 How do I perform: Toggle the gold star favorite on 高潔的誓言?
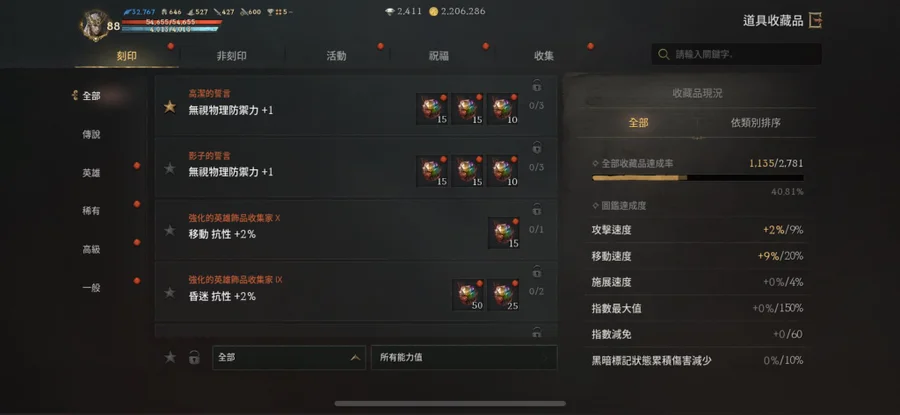tap(170, 107)
